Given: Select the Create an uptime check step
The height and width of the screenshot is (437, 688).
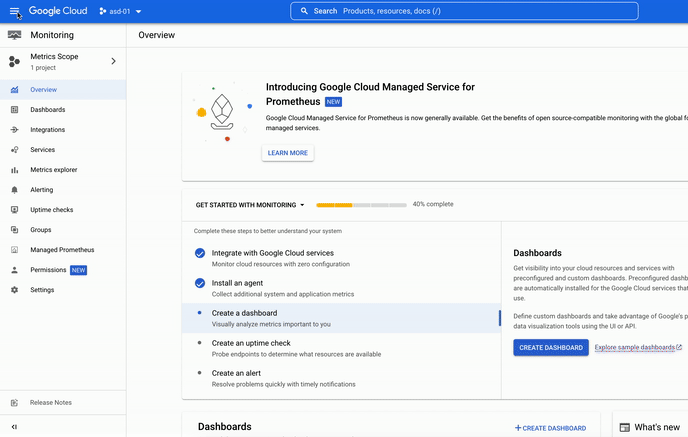Looking at the screenshot, I should point(341,348).
